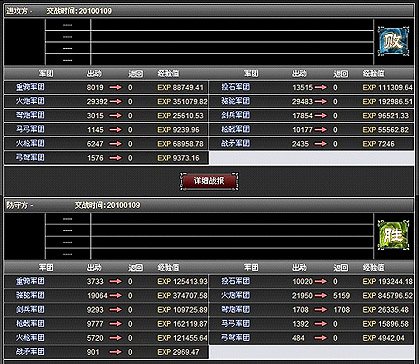Select the dispatched value 5720

95,338
